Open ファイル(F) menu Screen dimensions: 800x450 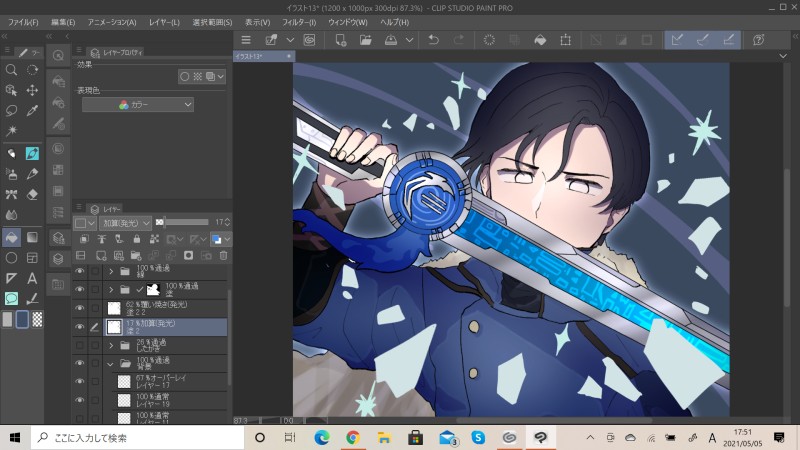23,22
